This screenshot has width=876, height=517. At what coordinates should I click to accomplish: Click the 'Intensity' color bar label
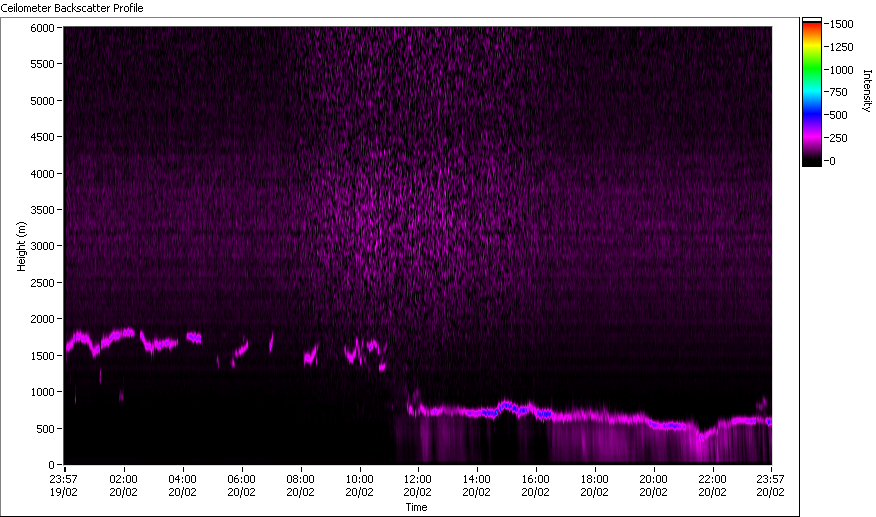867,91
